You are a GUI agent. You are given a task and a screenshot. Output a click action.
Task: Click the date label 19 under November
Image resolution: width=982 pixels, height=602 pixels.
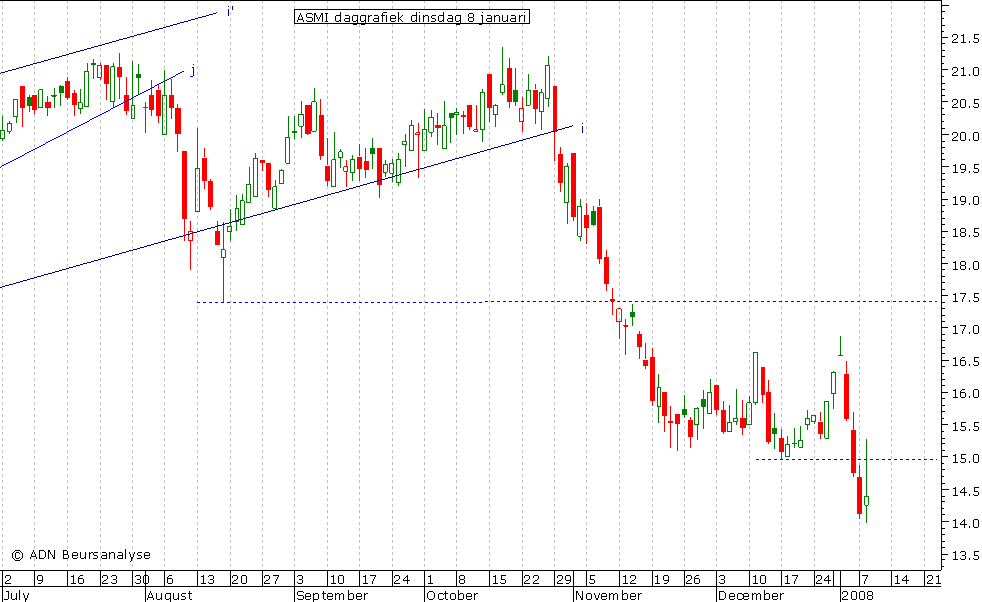tap(661, 579)
